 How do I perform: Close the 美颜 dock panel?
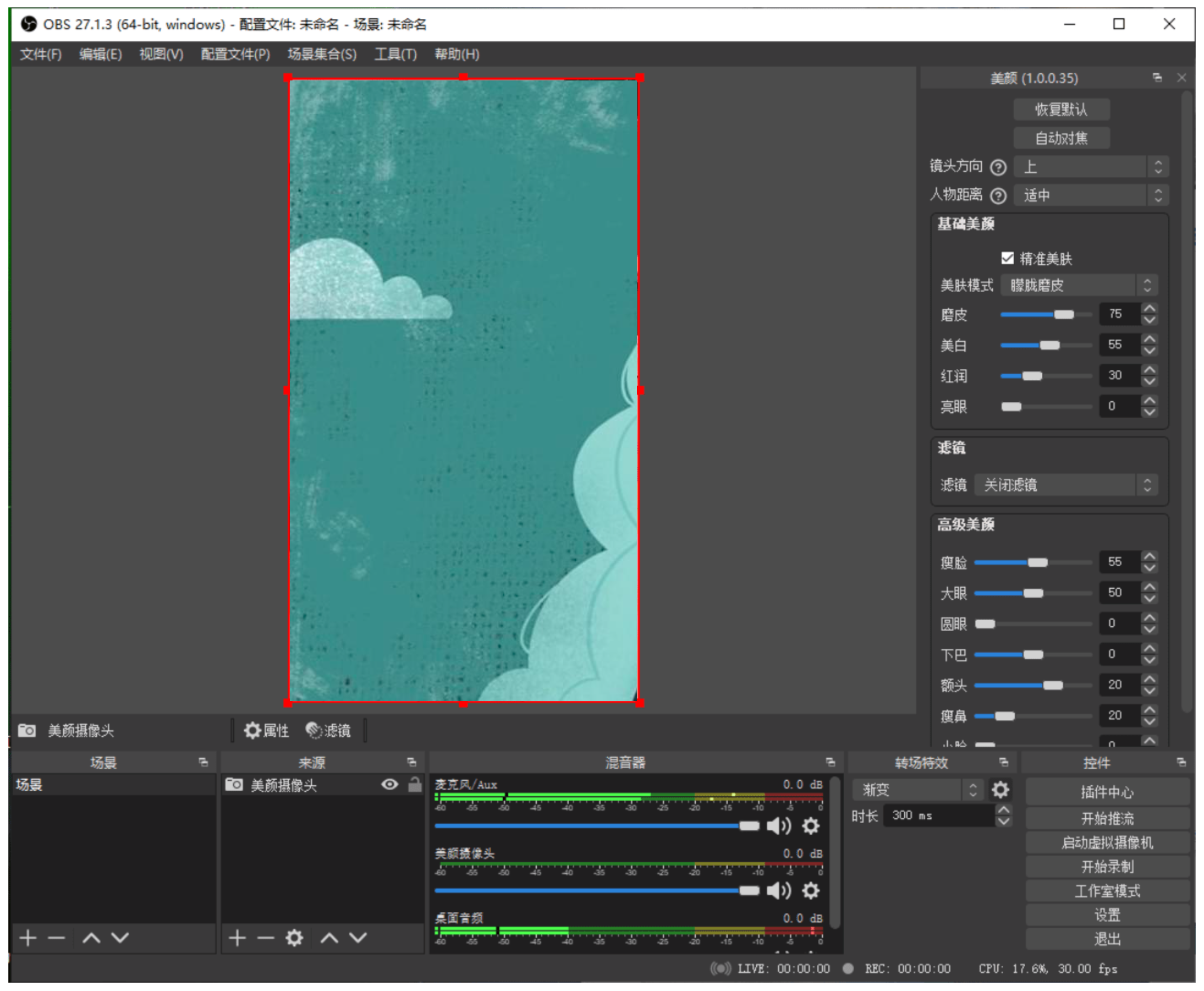(1182, 78)
